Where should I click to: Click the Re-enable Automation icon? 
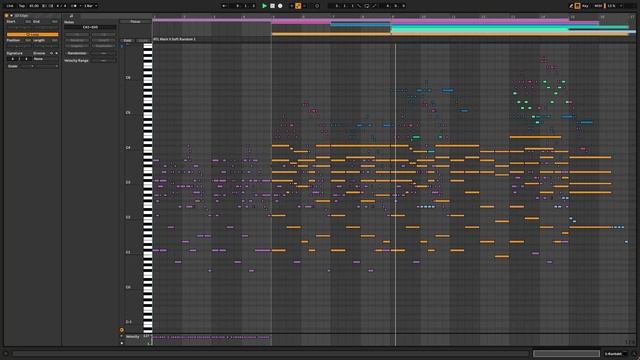point(305,6)
